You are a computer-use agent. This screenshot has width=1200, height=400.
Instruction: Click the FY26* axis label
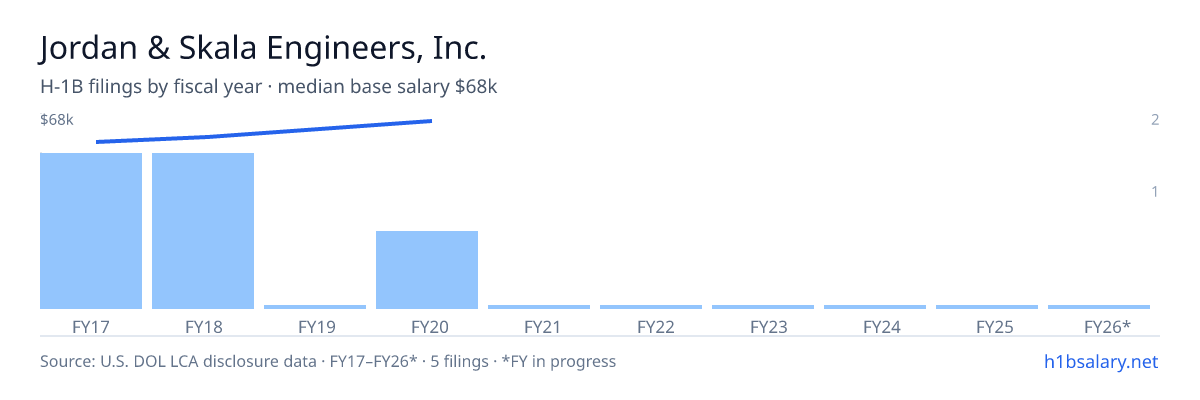pyautogui.click(x=1107, y=326)
